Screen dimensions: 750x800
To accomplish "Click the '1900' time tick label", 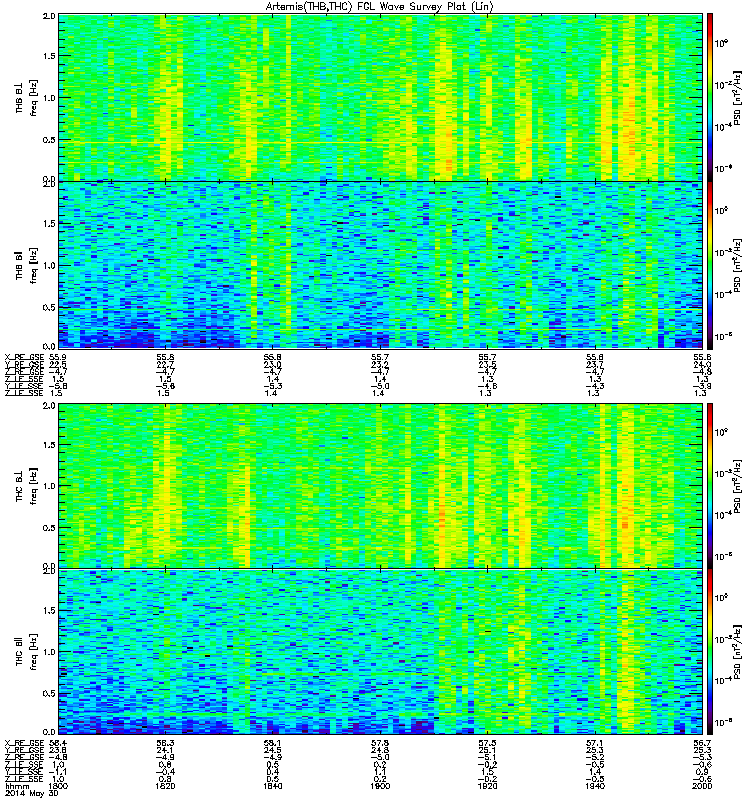I will [380, 786].
